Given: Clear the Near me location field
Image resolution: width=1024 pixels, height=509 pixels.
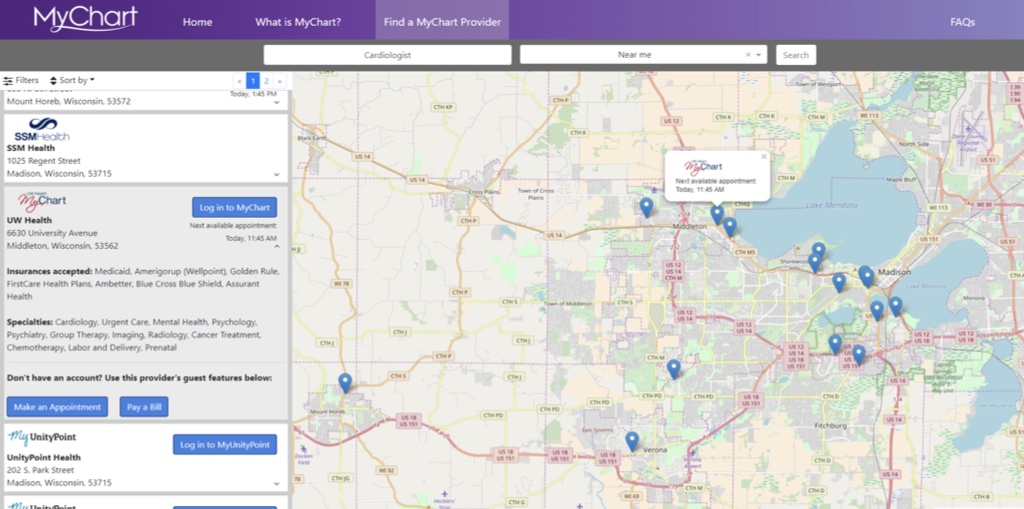Looking at the screenshot, I should (x=748, y=55).
